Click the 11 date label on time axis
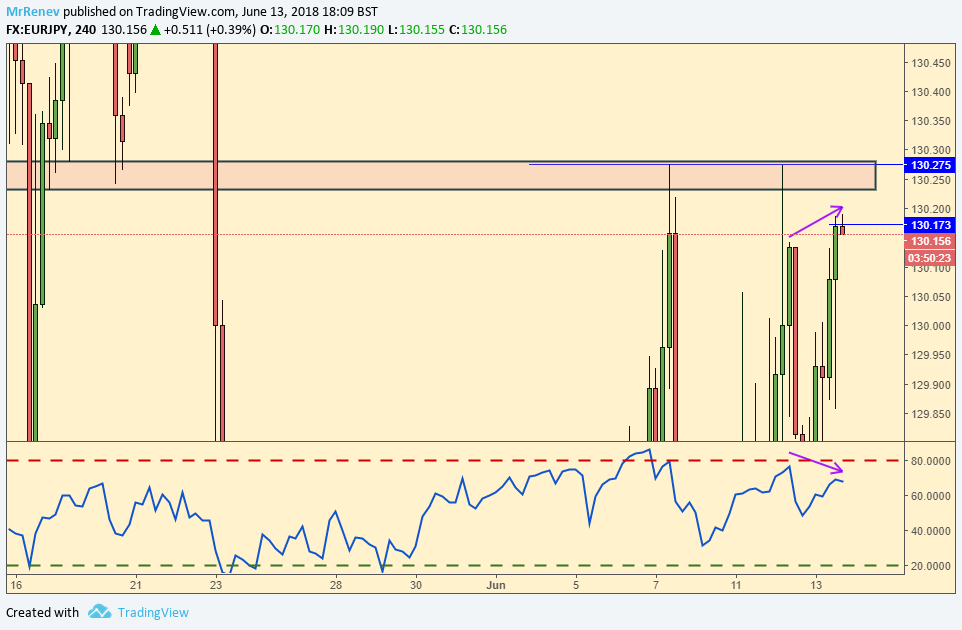 pos(736,585)
